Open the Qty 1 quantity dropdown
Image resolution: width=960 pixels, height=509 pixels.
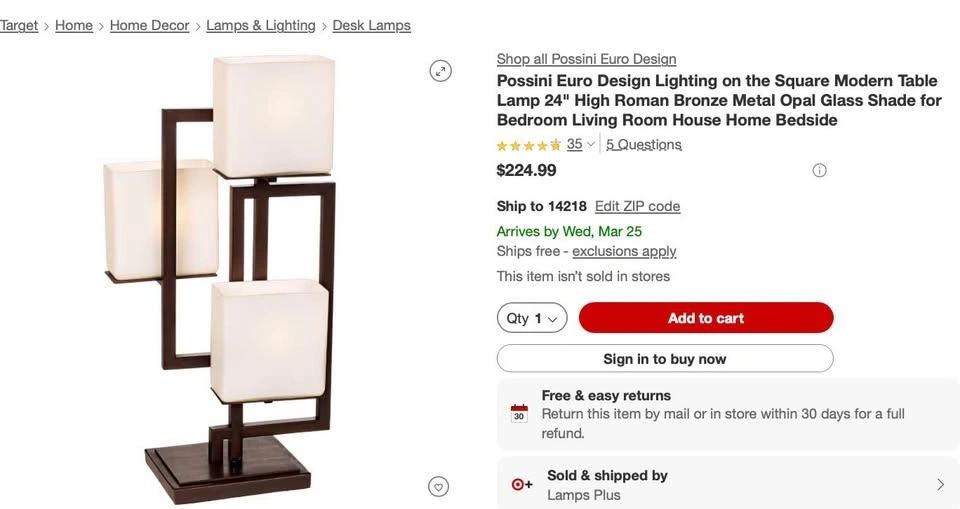532,318
